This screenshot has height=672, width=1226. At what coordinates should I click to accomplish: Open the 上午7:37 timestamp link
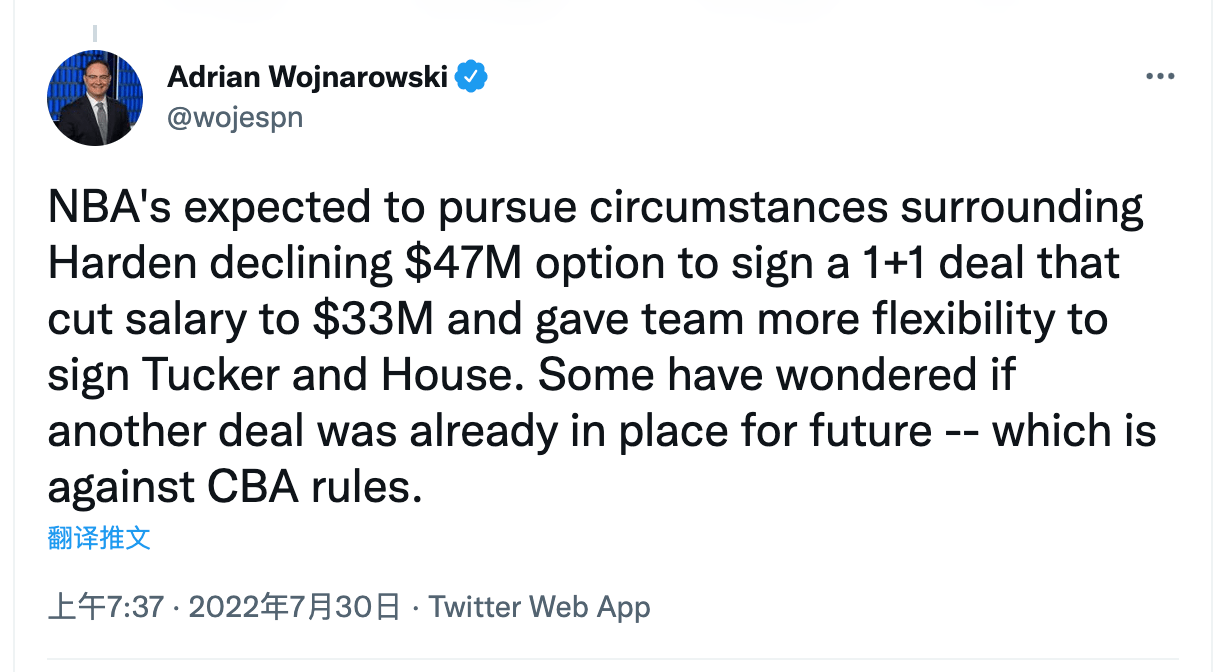(x=106, y=607)
